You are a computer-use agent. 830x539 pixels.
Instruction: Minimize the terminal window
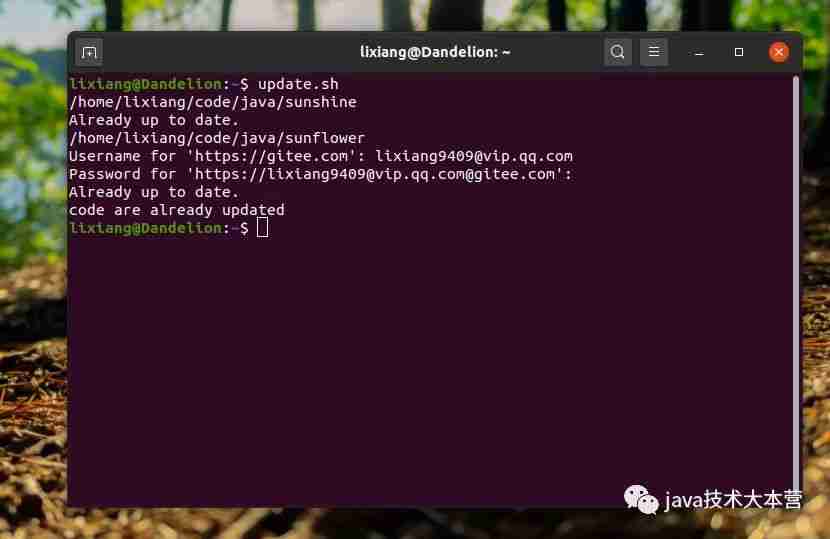point(699,52)
